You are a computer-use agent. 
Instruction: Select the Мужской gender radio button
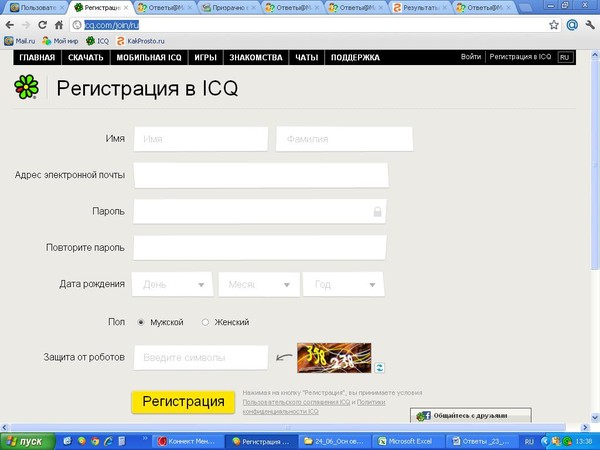[x=141, y=322]
